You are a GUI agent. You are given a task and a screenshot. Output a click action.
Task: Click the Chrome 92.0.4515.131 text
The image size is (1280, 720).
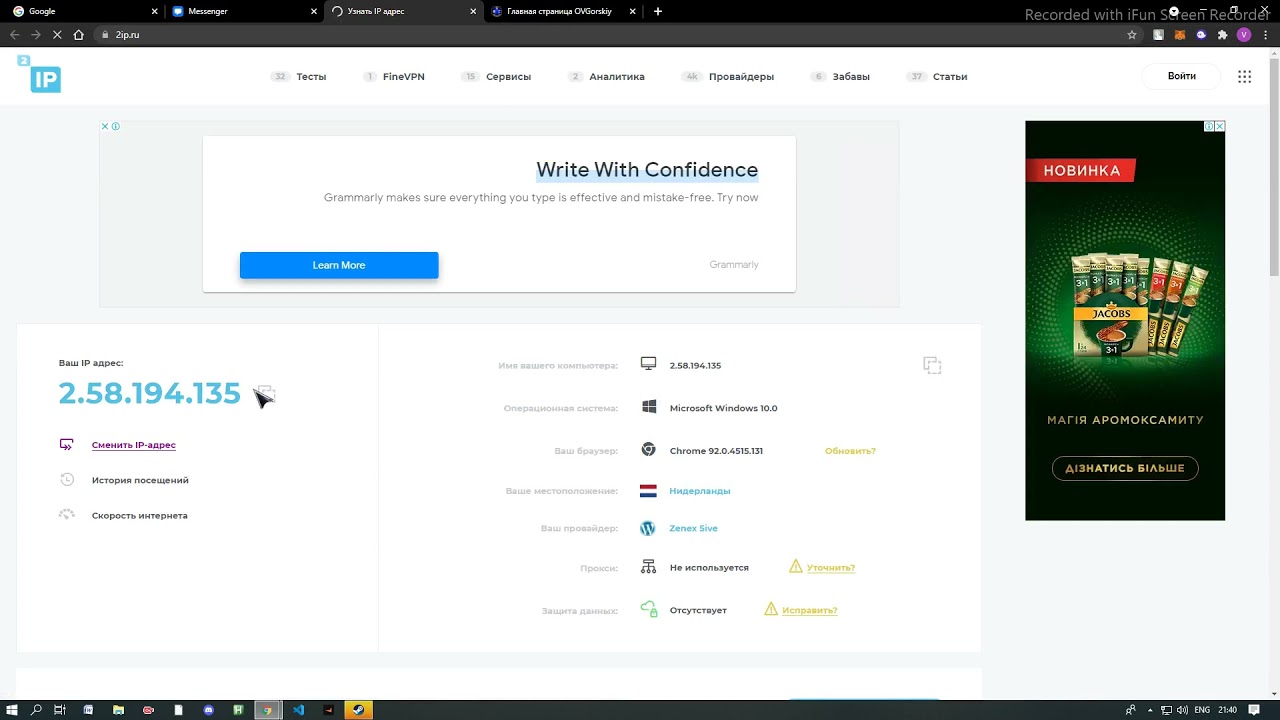(716, 451)
